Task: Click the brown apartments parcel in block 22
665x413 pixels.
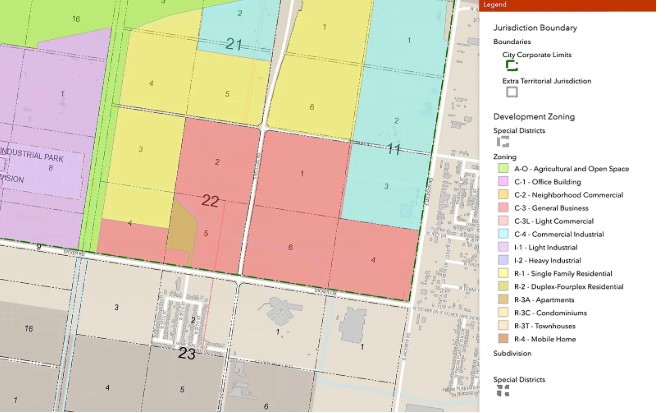Action: 182,230
